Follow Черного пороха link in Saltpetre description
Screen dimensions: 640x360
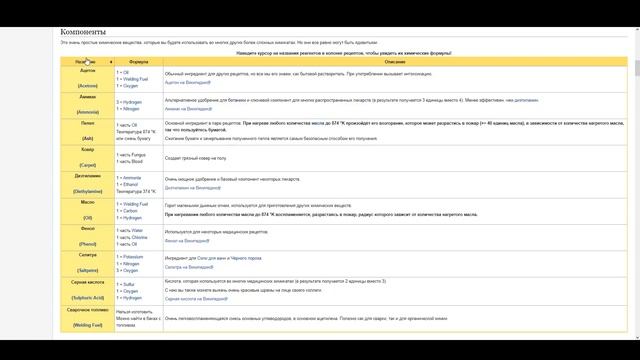tap(246, 258)
